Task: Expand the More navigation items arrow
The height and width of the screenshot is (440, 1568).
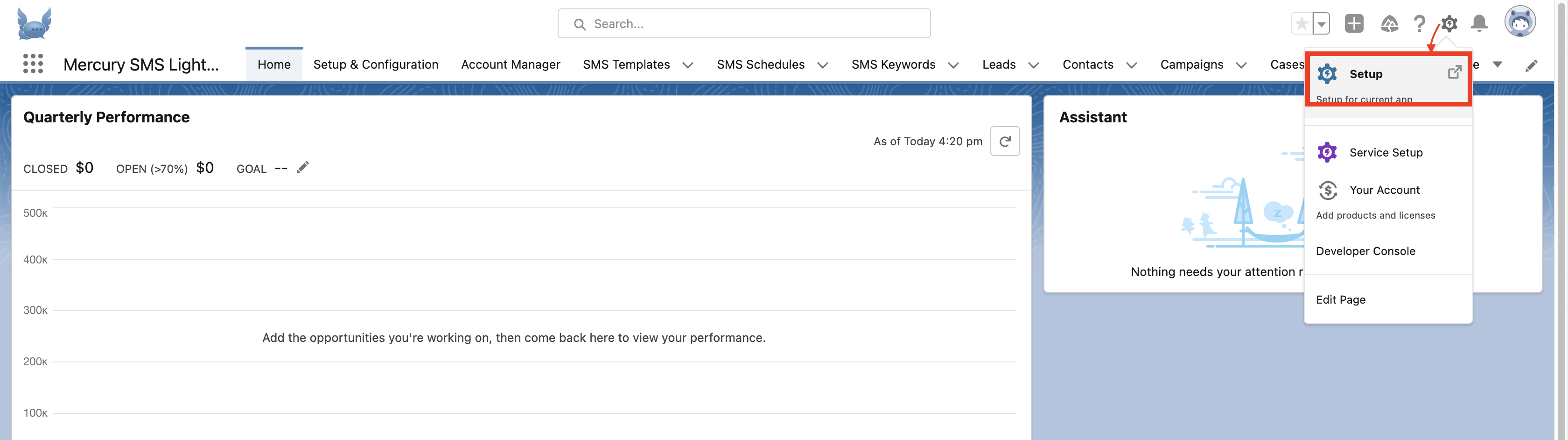Action: (x=1498, y=64)
